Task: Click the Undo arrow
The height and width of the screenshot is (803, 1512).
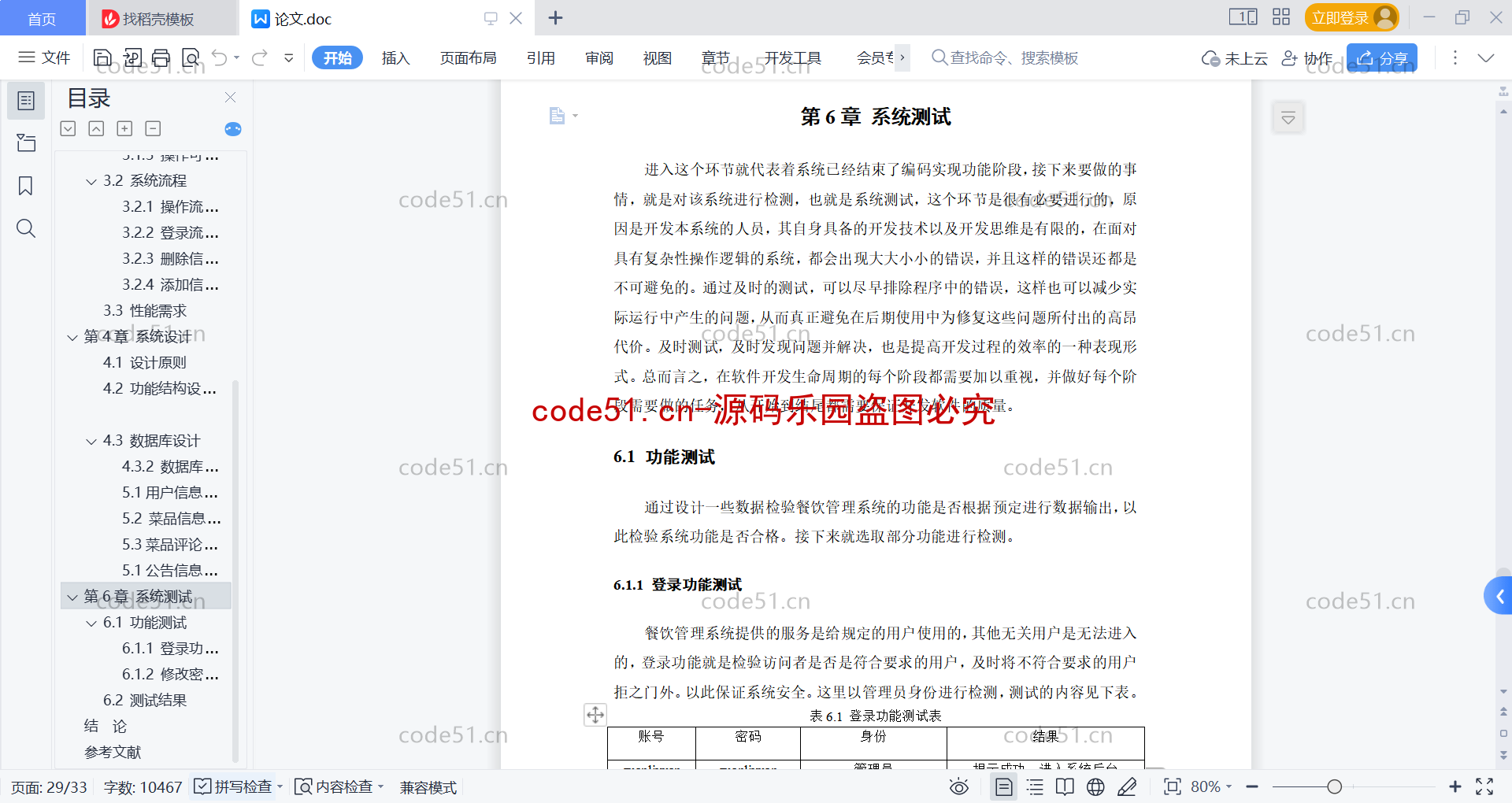Action: click(x=220, y=57)
